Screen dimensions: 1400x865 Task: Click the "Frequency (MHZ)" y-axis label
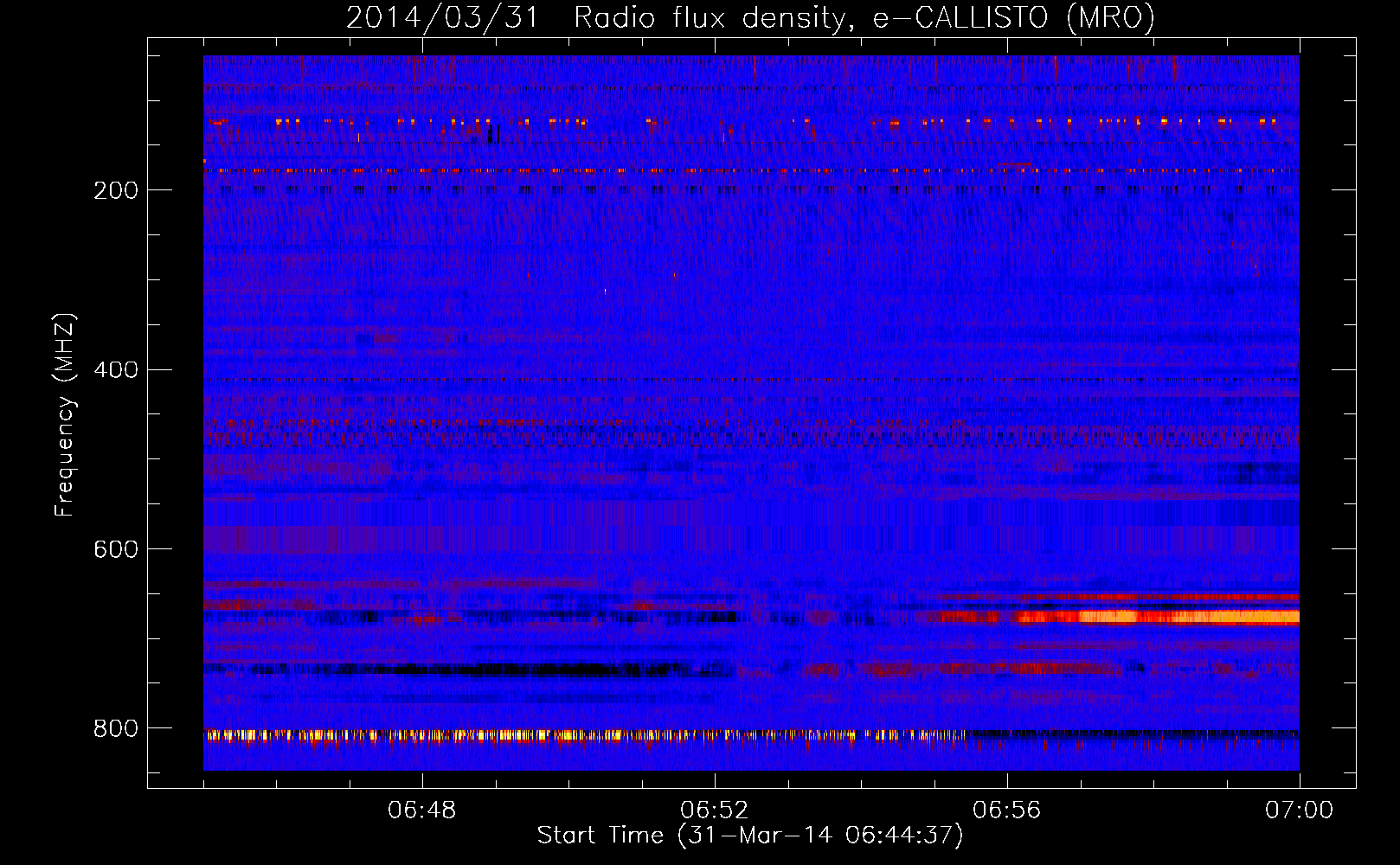65,415
